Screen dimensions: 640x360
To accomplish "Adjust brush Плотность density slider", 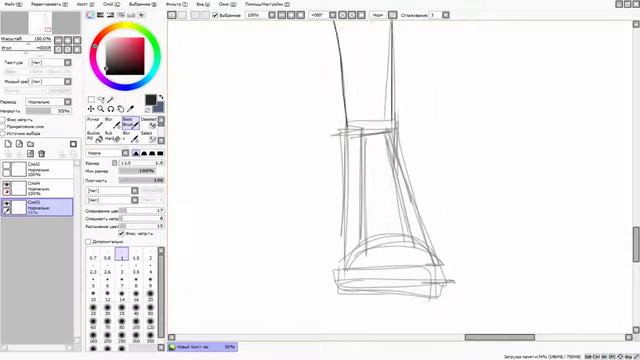I will point(141,180).
